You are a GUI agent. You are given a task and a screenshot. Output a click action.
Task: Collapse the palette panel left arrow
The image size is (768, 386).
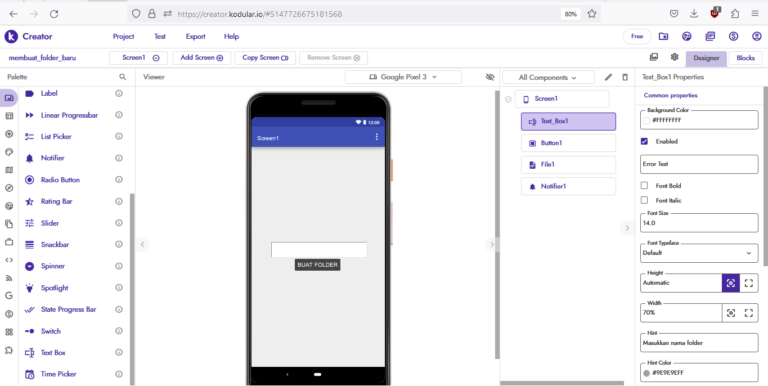pyautogui.click(x=142, y=244)
